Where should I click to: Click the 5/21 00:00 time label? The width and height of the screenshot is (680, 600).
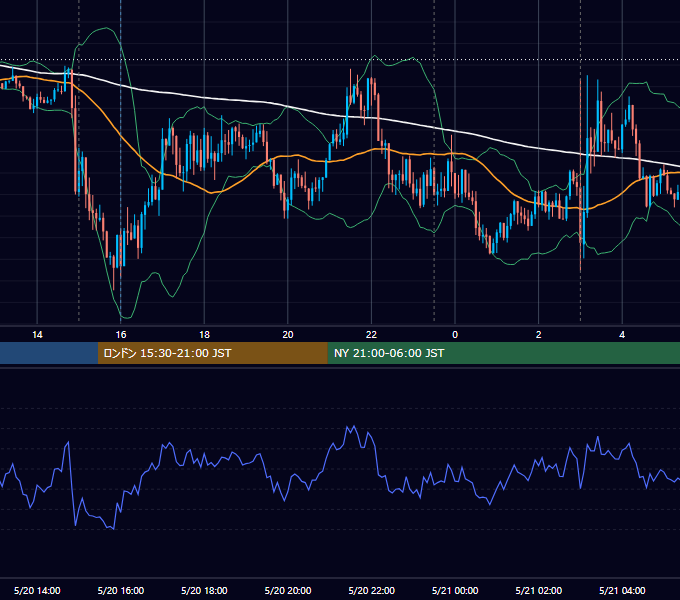coord(455,590)
